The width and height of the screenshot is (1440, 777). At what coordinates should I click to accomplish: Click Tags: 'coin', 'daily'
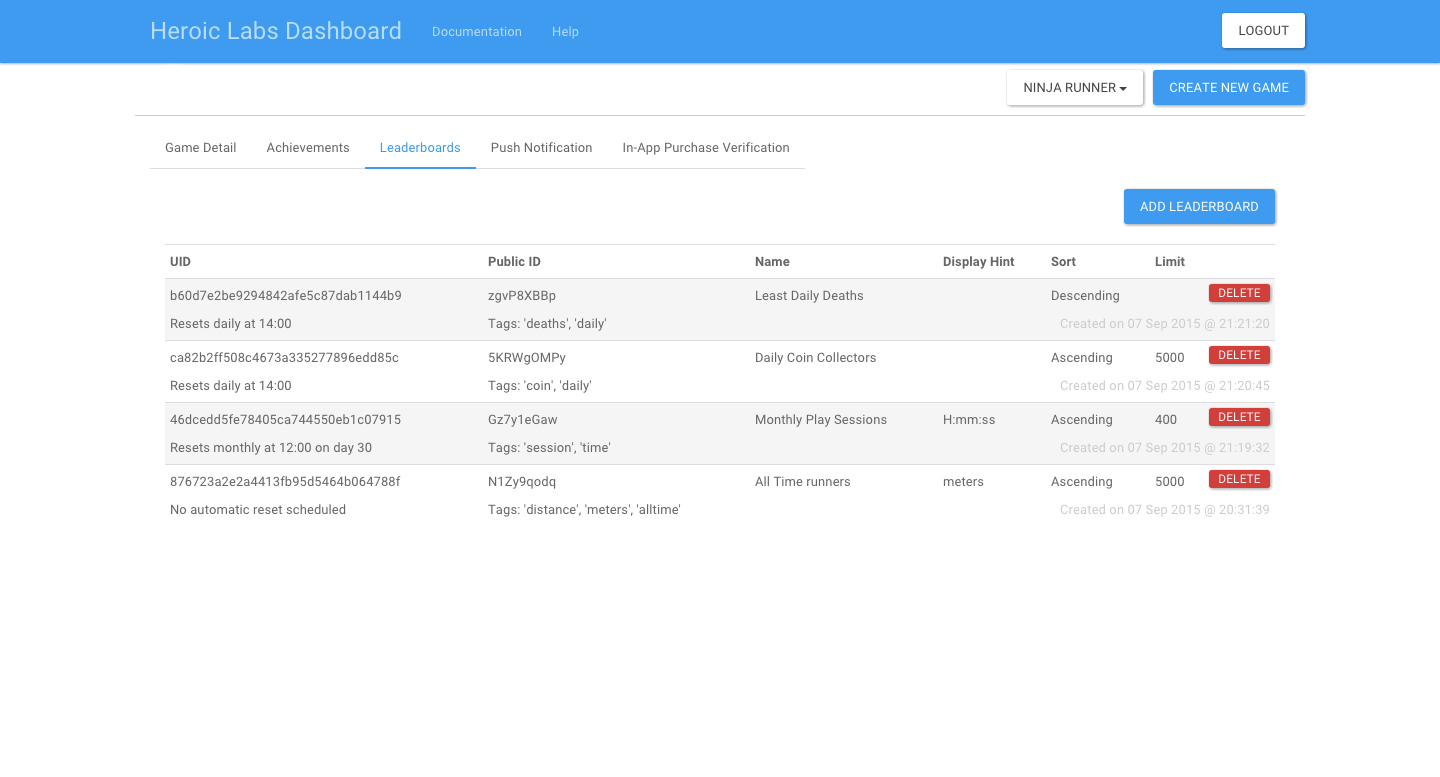[540, 386]
